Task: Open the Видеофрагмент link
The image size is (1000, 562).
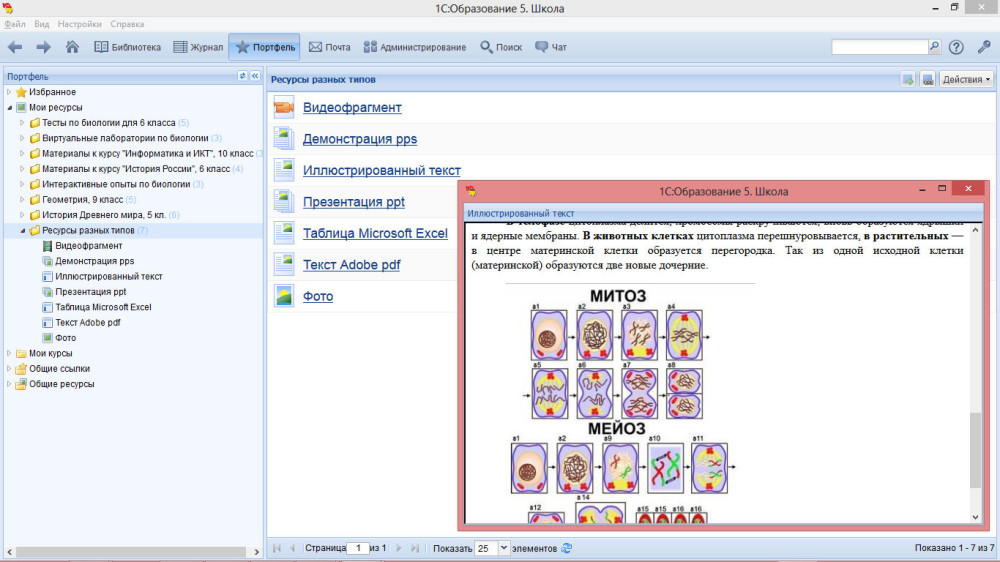Action: (352, 108)
